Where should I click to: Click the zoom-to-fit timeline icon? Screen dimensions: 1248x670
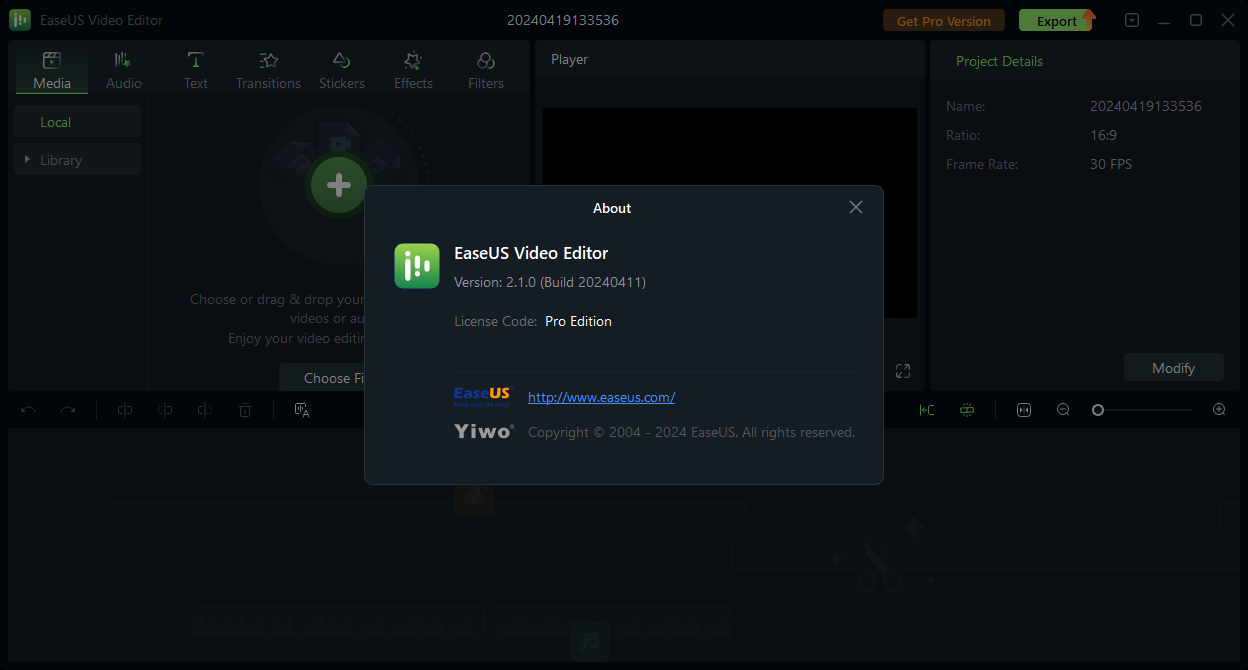(1023, 410)
